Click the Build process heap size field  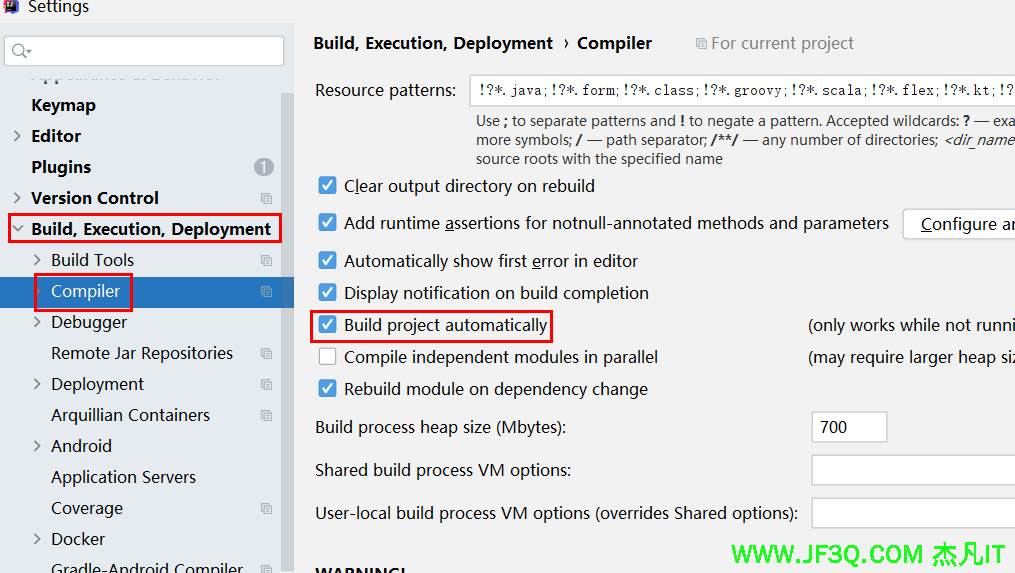[x=848, y=427]
